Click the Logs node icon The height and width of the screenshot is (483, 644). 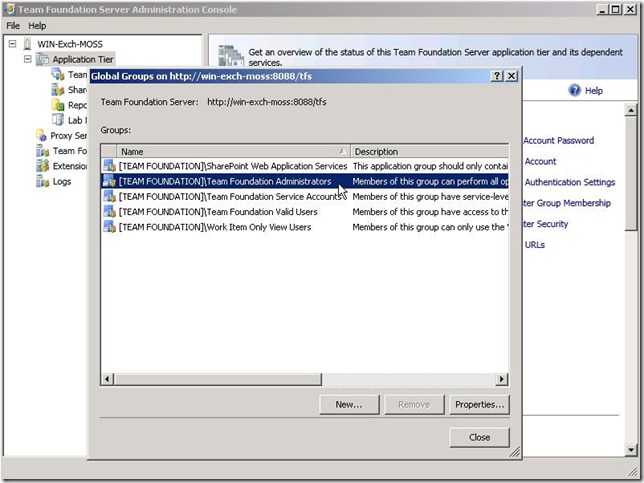[42, 182]
